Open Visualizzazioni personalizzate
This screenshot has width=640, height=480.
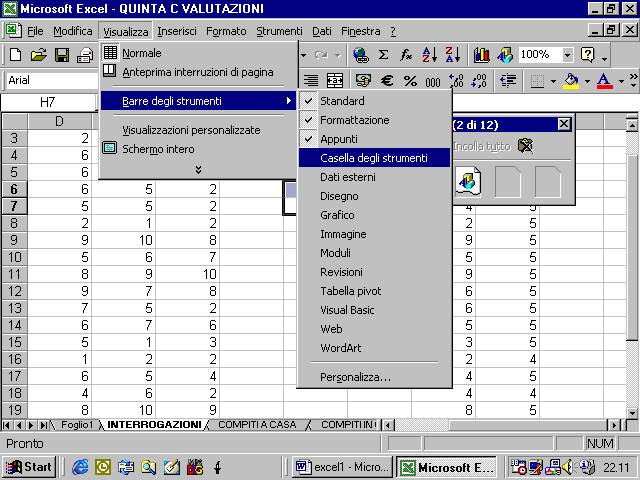[x=198, y=130]
